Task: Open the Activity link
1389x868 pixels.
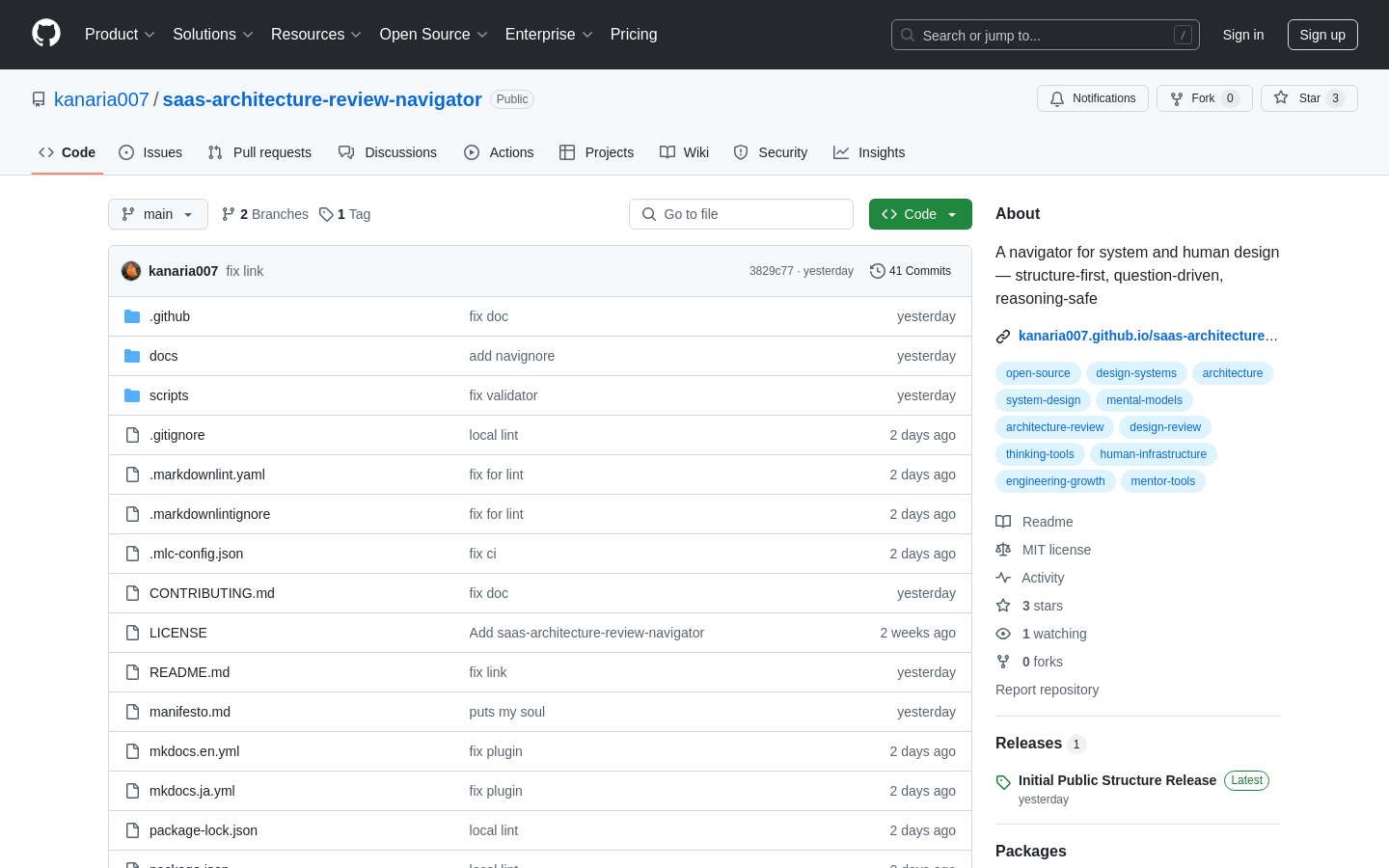Action: [1030, 578]
